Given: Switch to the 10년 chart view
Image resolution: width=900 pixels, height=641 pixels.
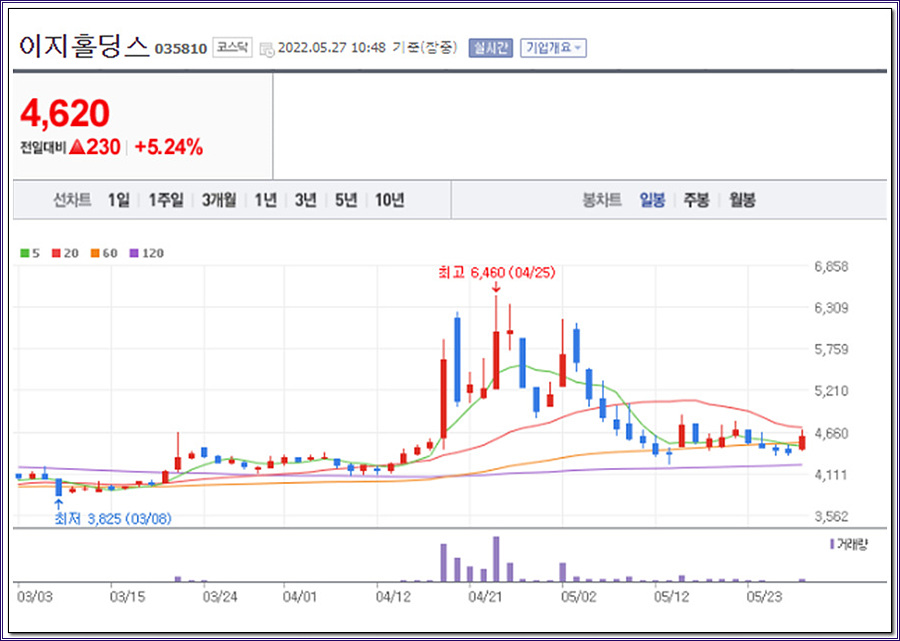Looking at the screenshot, I should [x=389, y=200].
